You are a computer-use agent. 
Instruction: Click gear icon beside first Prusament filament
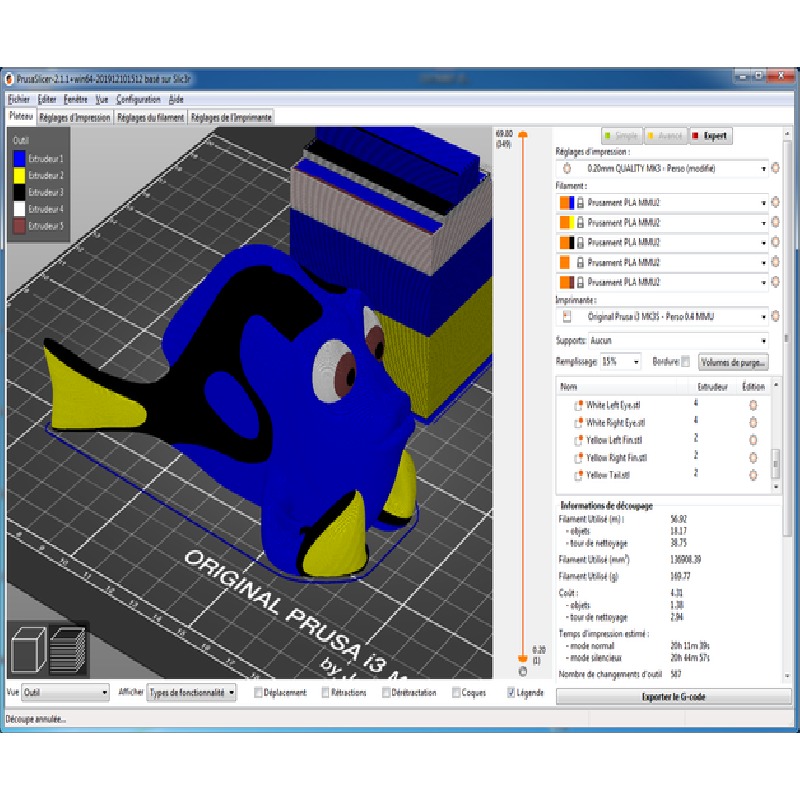[775, 203]
